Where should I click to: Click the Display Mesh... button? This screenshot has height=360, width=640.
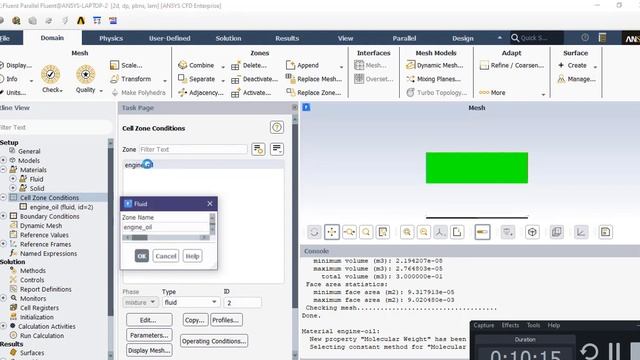click(149, 350)
